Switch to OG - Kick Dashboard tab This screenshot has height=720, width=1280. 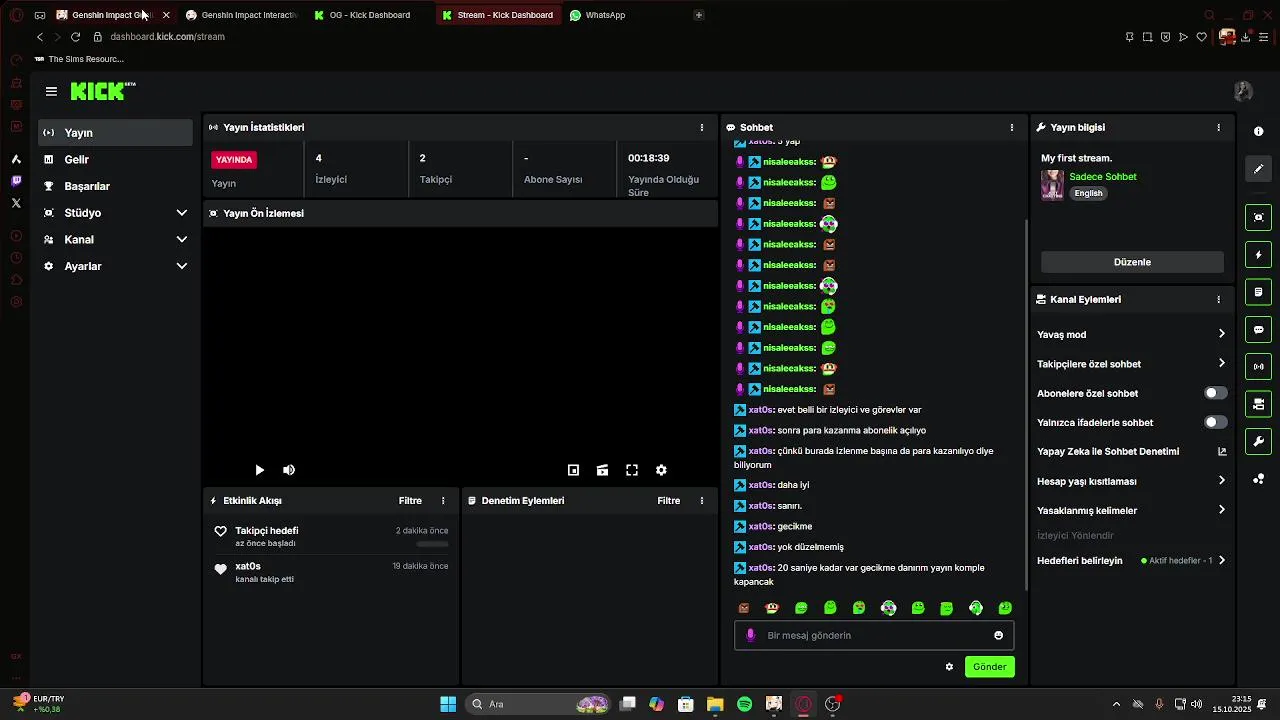(369, 15)
